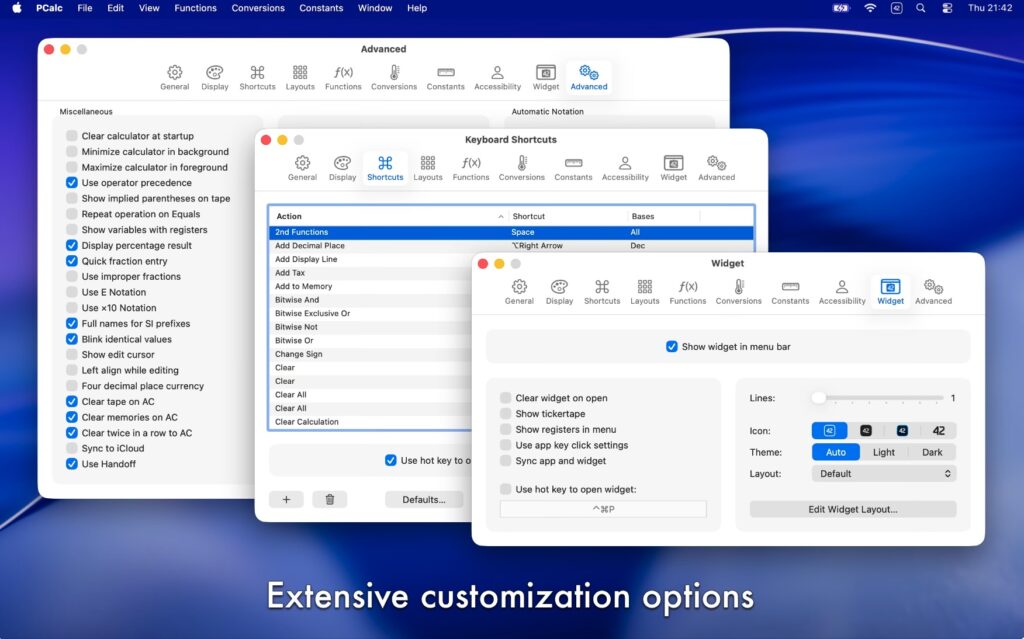Open the Conversions menu in the menu bar
The width and height of the screenshot is (1024, 639).
tap(258, 8)
